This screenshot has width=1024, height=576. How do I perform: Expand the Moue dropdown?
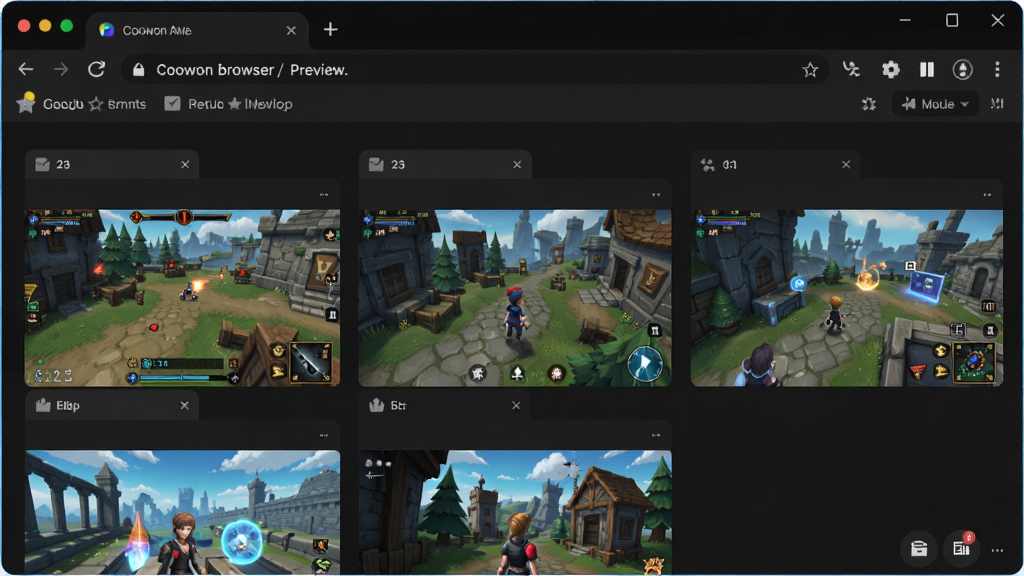coord(935,104)
